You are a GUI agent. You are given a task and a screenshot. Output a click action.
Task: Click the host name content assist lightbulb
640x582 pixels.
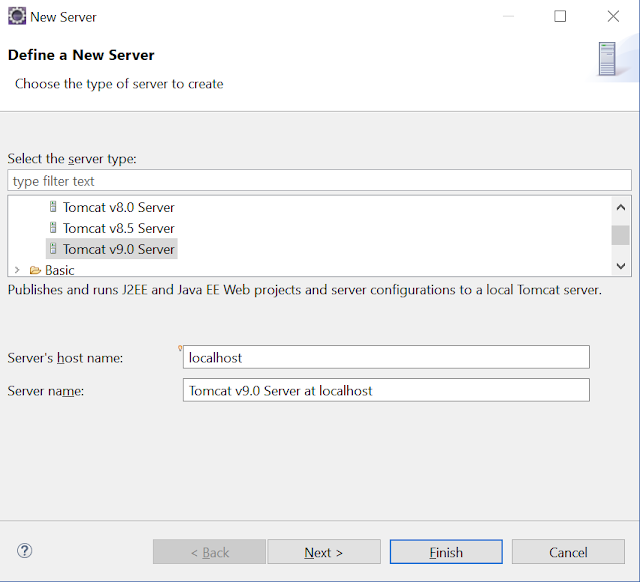(x=180, y=348)
